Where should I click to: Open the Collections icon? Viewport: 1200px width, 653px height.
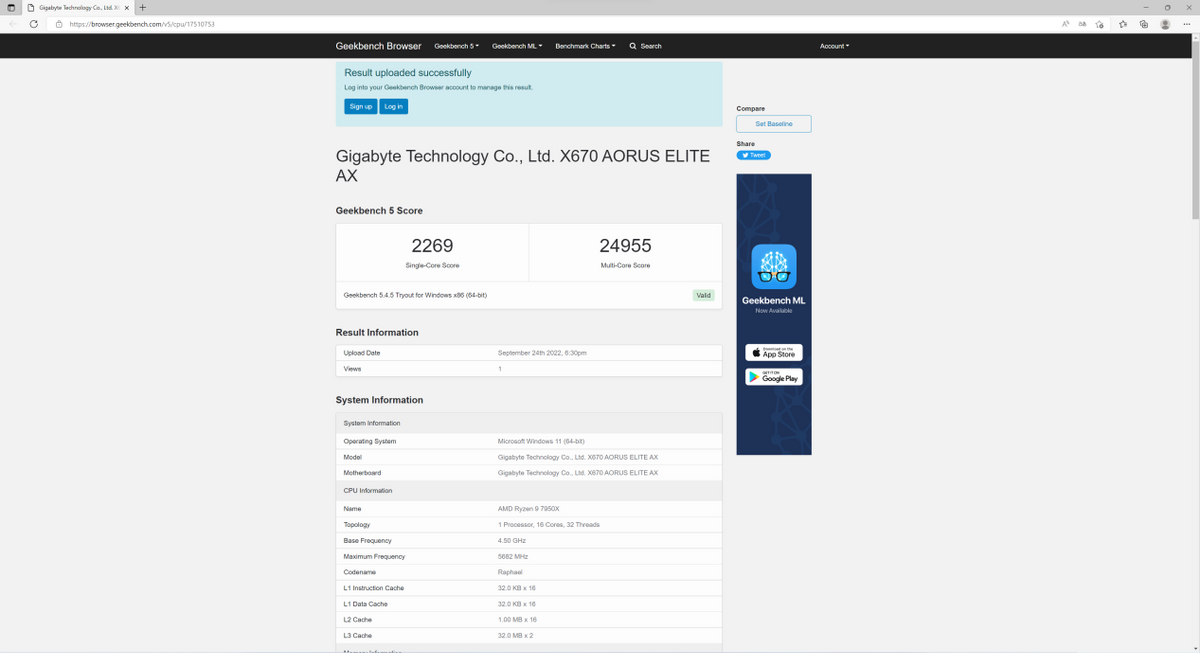(x=1144, y=24)
